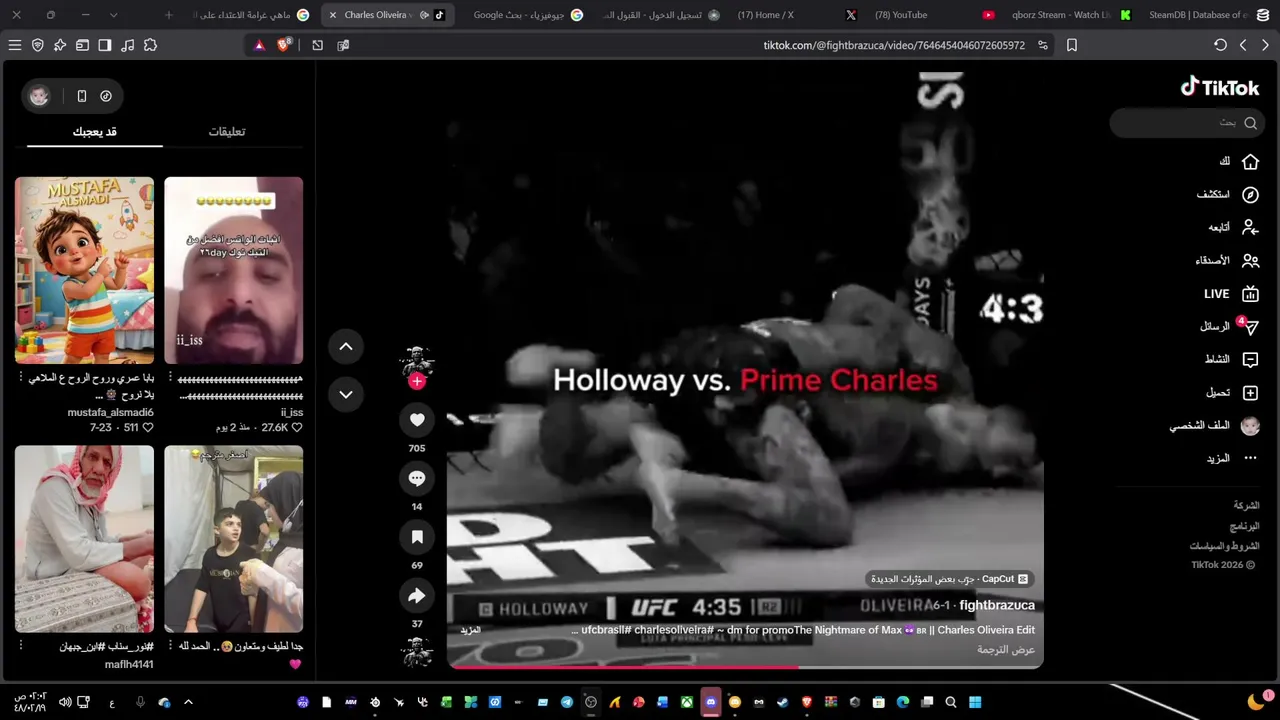Viewport: 1280px width, 720px height.
Task: Reload the page with the refresh icon
Action: 1220,45
